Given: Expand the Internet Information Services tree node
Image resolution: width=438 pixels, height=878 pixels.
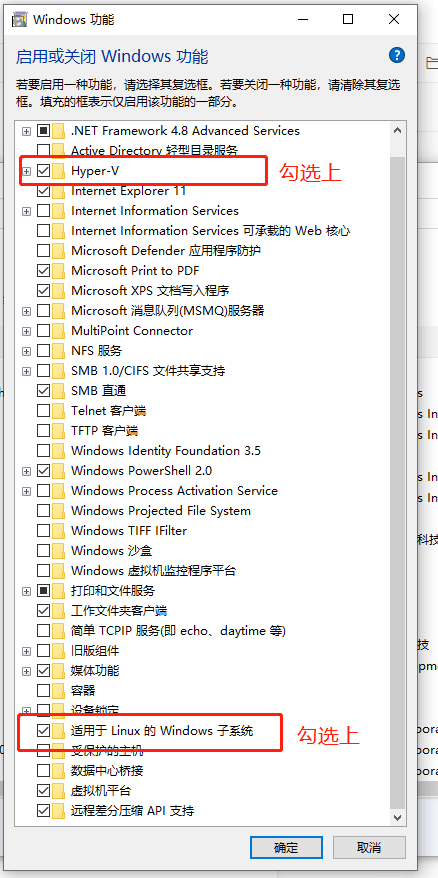Looking at the screenshot, I should (26, 211).
